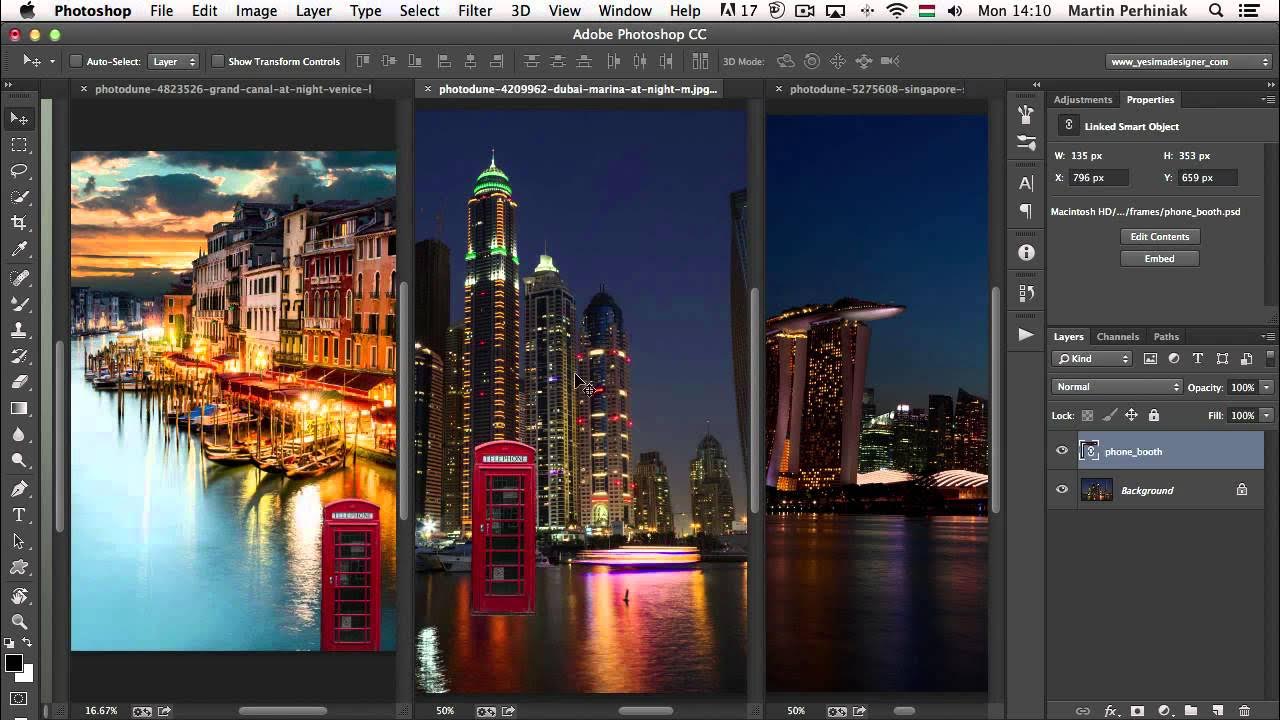Select the Gradient tool
Image resolution: width=1280 pixels, height=720 pixels.
pyautogui.click(x=19, y=408)
